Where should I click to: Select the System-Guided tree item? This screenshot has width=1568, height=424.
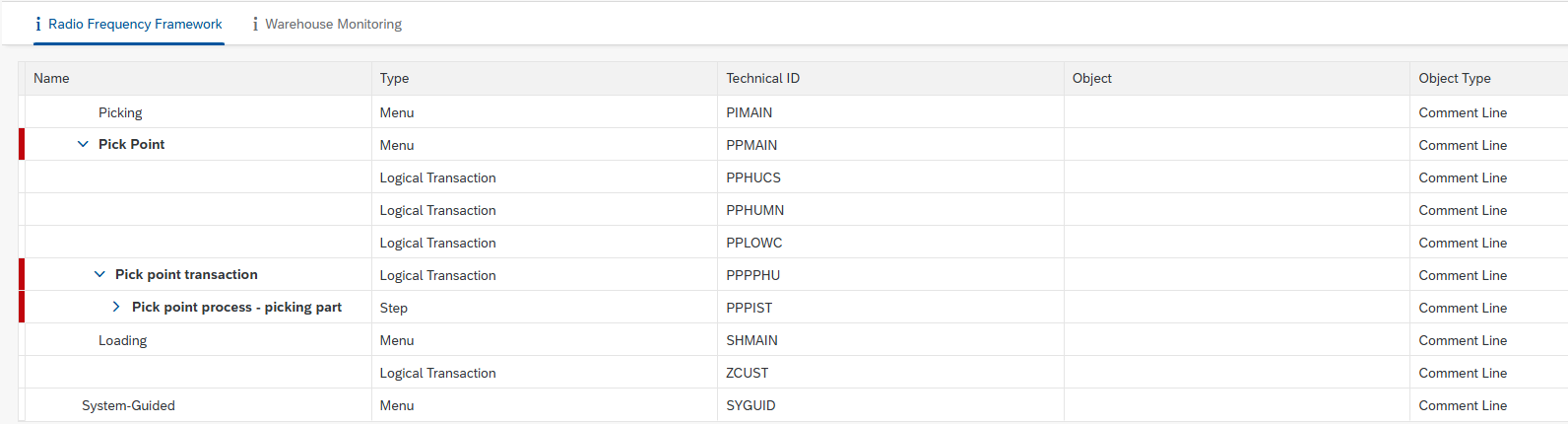pos(128,405)
